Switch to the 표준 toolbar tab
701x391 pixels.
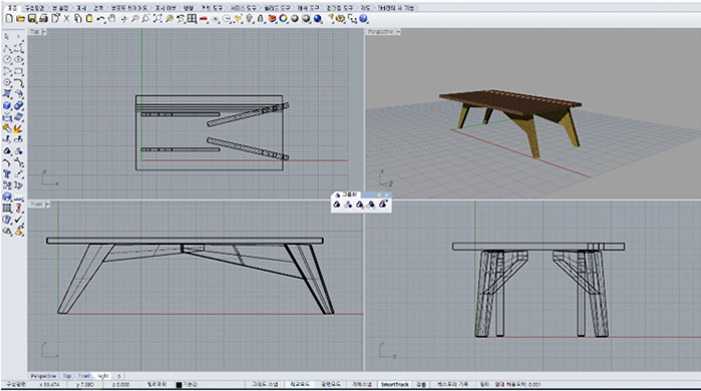pos(12,8)
